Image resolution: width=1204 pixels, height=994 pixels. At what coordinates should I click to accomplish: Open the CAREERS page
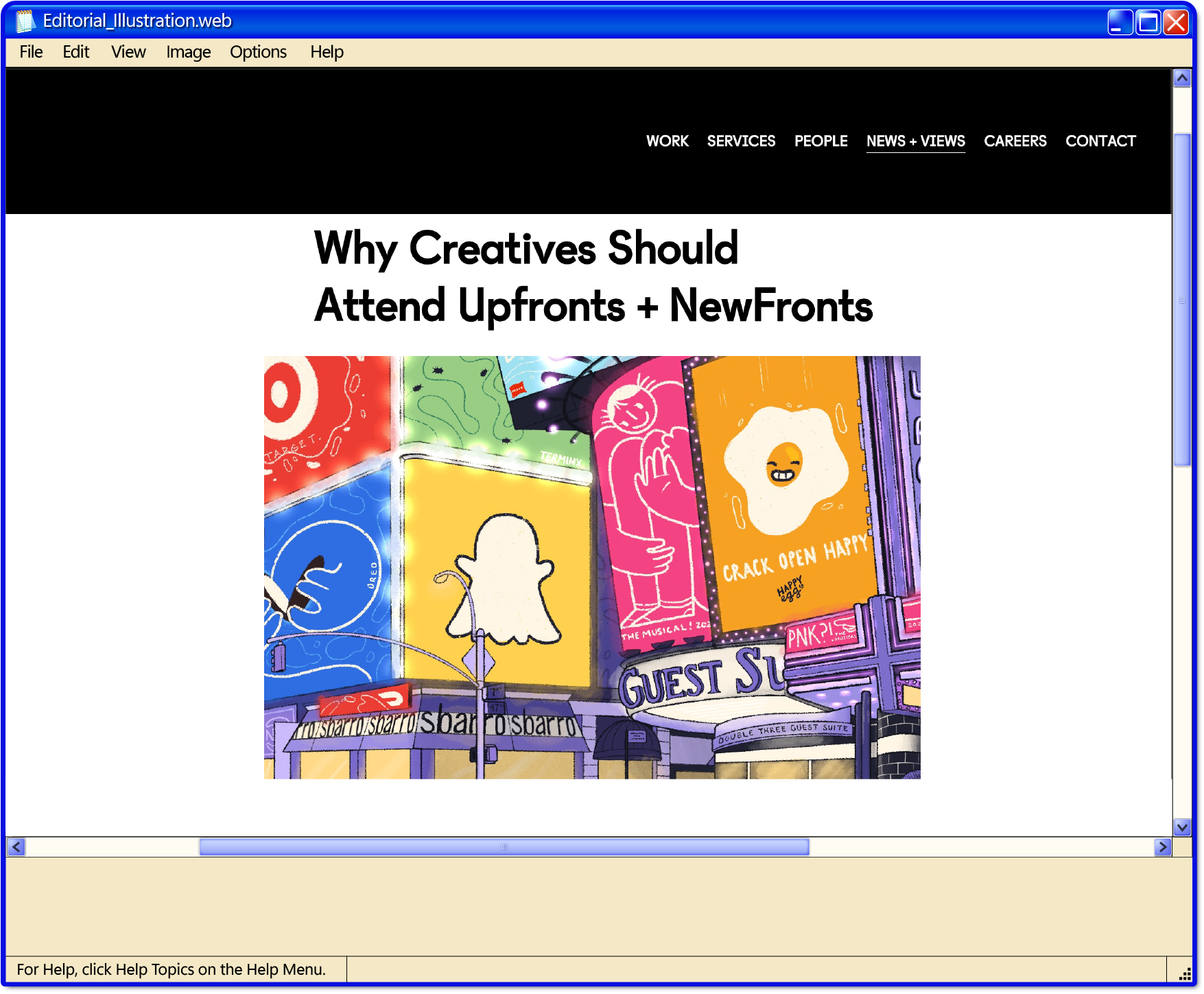tap(1015, 141)
